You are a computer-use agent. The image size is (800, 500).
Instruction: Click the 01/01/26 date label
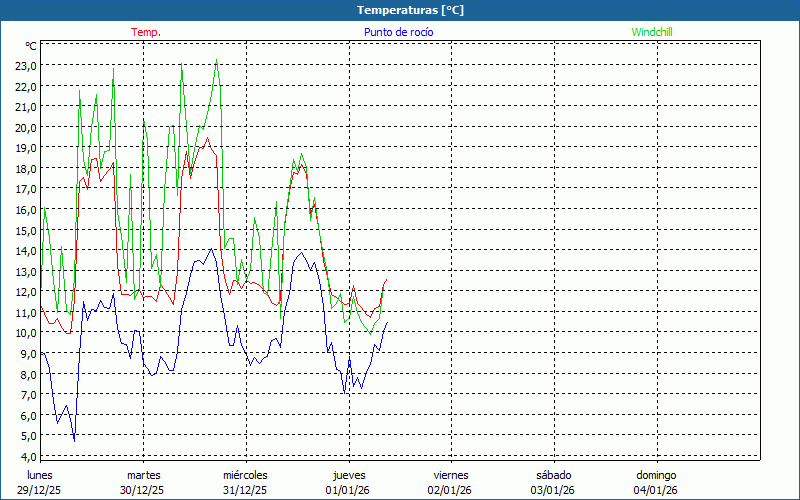348,490
